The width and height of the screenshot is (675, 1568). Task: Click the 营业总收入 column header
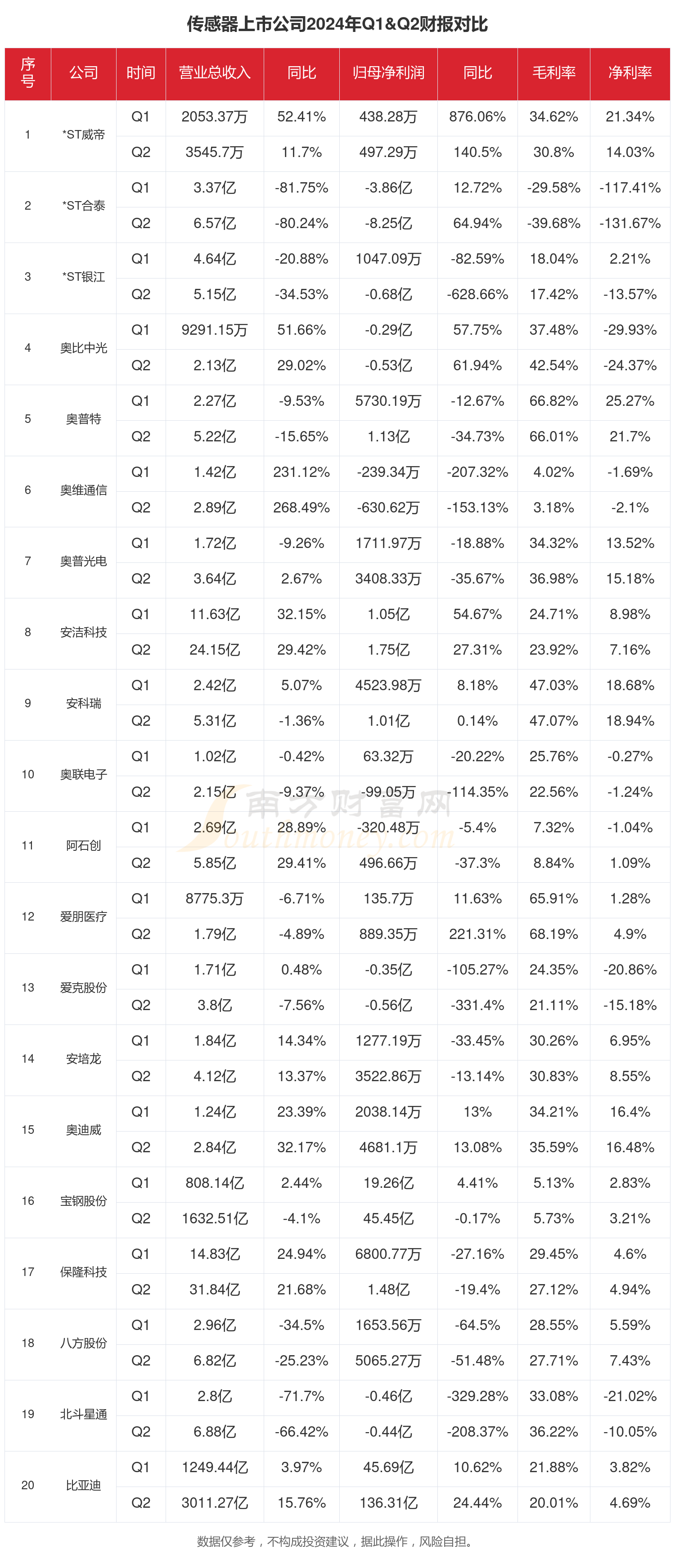pos(214,73)
